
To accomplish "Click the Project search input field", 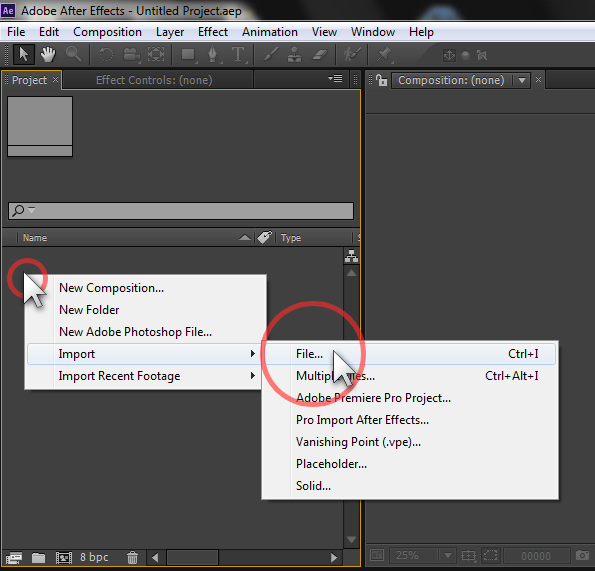I will [181, 211].
